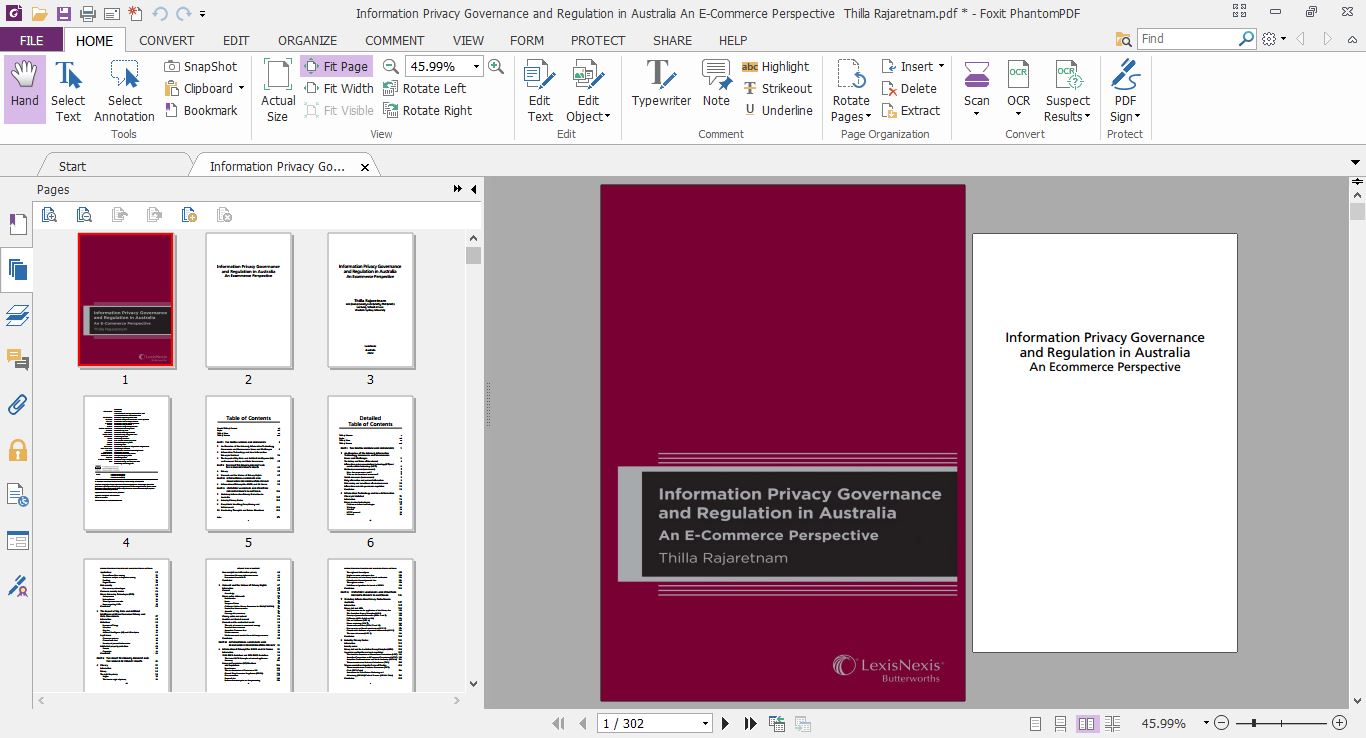
Task: Toggle Fit Page view mode
Action: click(x=336, y=66)
